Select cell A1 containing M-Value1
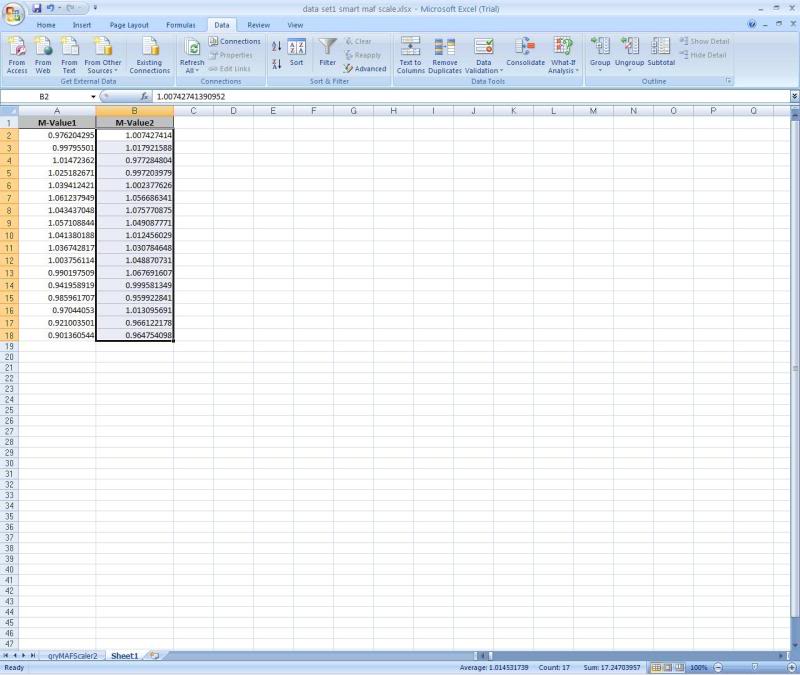The width and height of the screenshot is (800, 675). pos(58,121)
